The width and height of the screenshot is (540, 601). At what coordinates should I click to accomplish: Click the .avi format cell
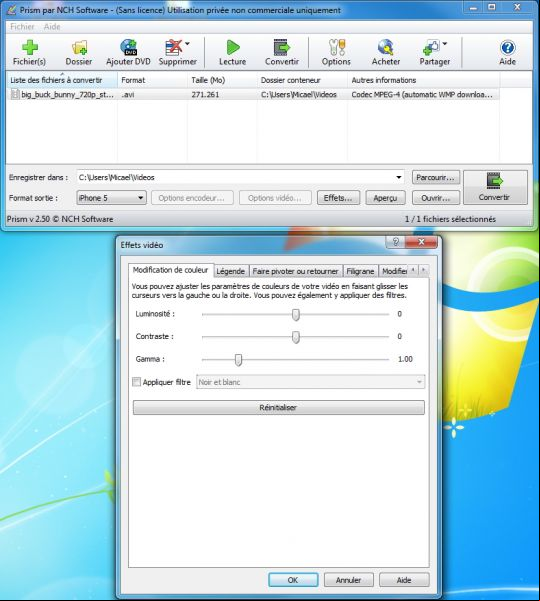point(128,94)
